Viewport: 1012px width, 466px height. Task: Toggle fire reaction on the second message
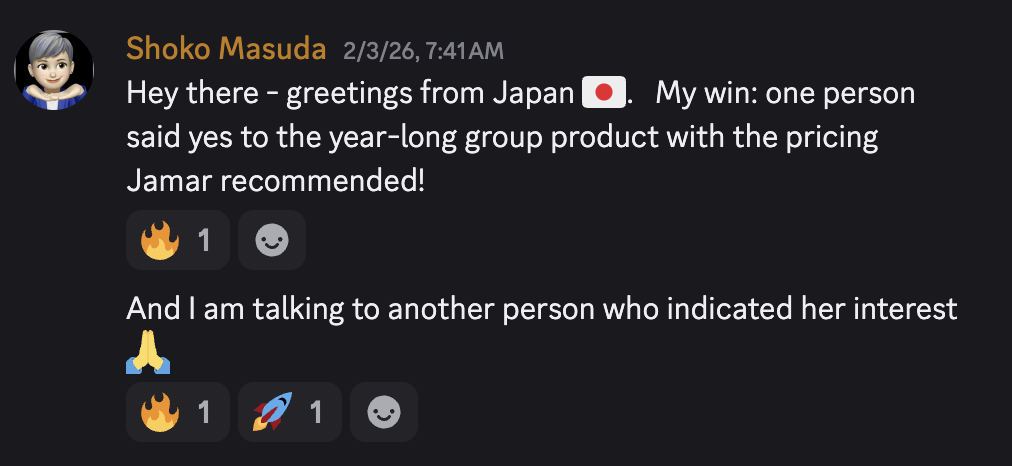coord(177,412)
